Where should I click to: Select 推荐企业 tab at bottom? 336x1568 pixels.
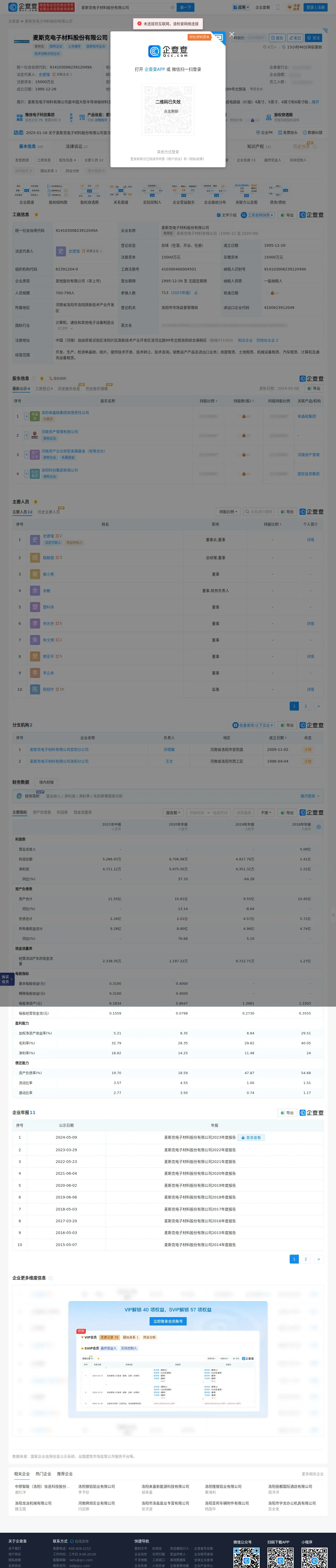tap(65, 1474)
